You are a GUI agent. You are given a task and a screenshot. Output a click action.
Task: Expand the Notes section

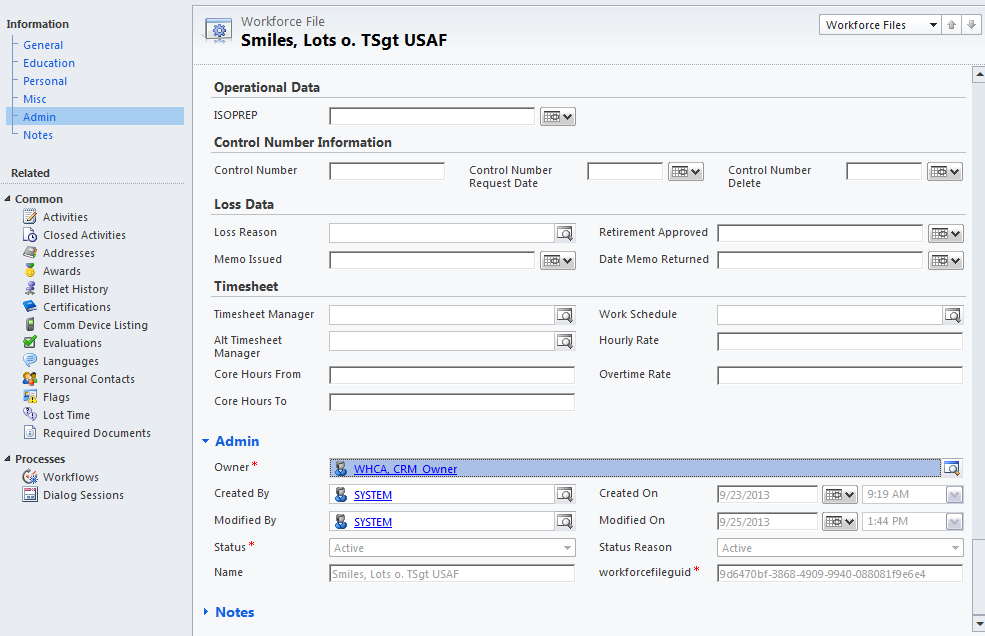[206, 612]
